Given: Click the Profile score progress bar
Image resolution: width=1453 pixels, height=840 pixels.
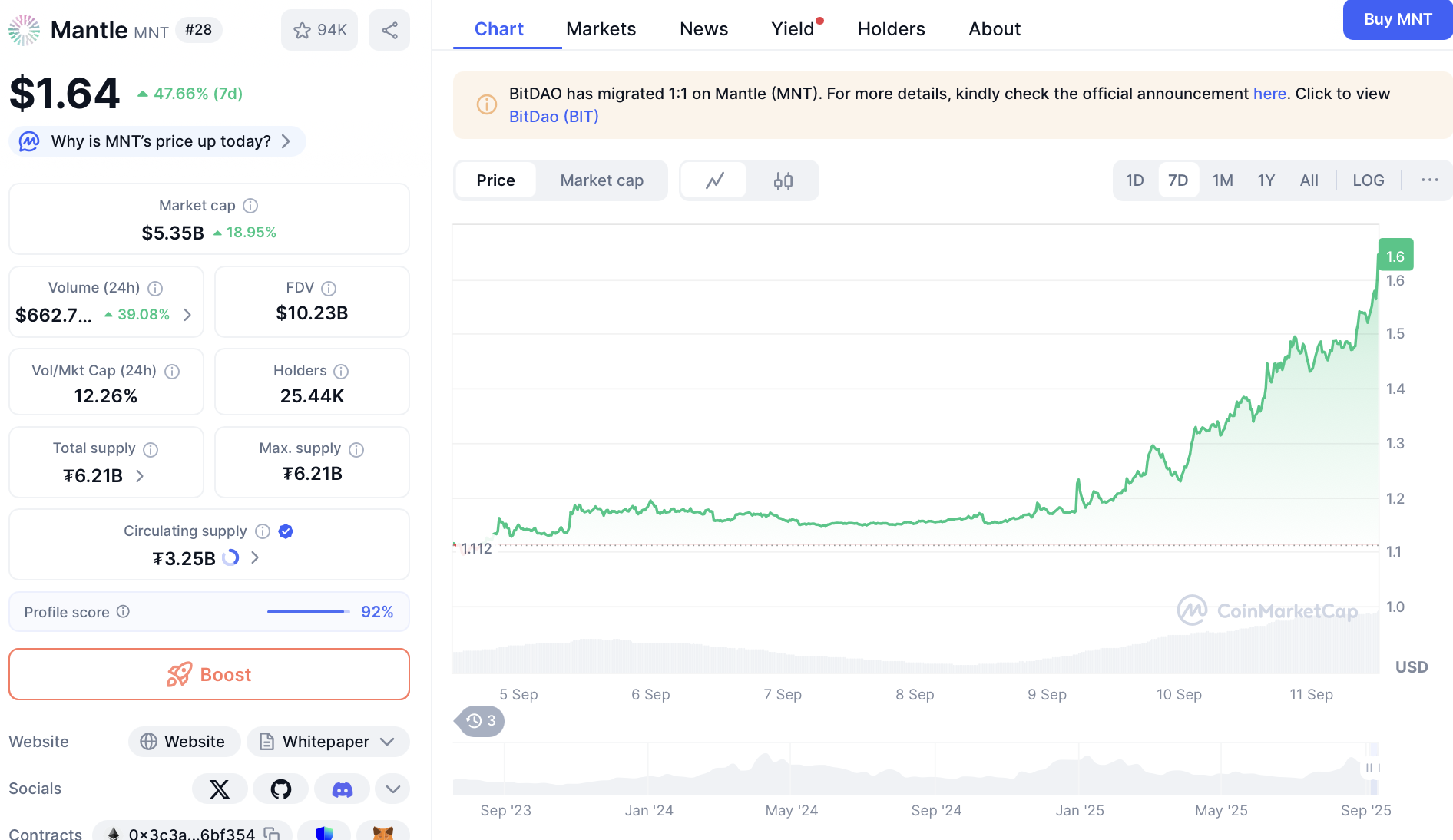Looking at the screenshot, I should click(309, 611).
